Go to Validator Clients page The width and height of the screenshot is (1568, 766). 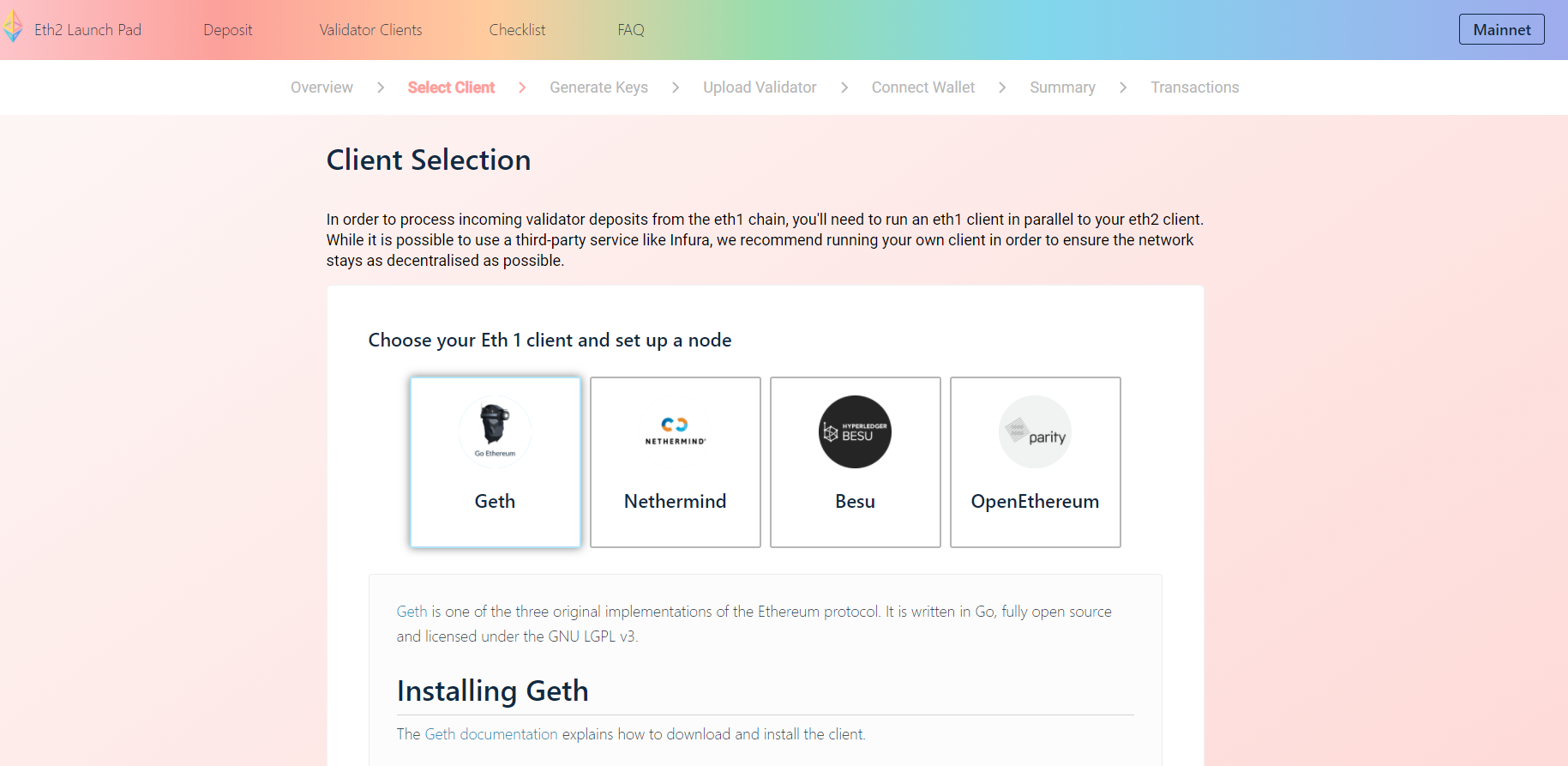tap(371, 30)
